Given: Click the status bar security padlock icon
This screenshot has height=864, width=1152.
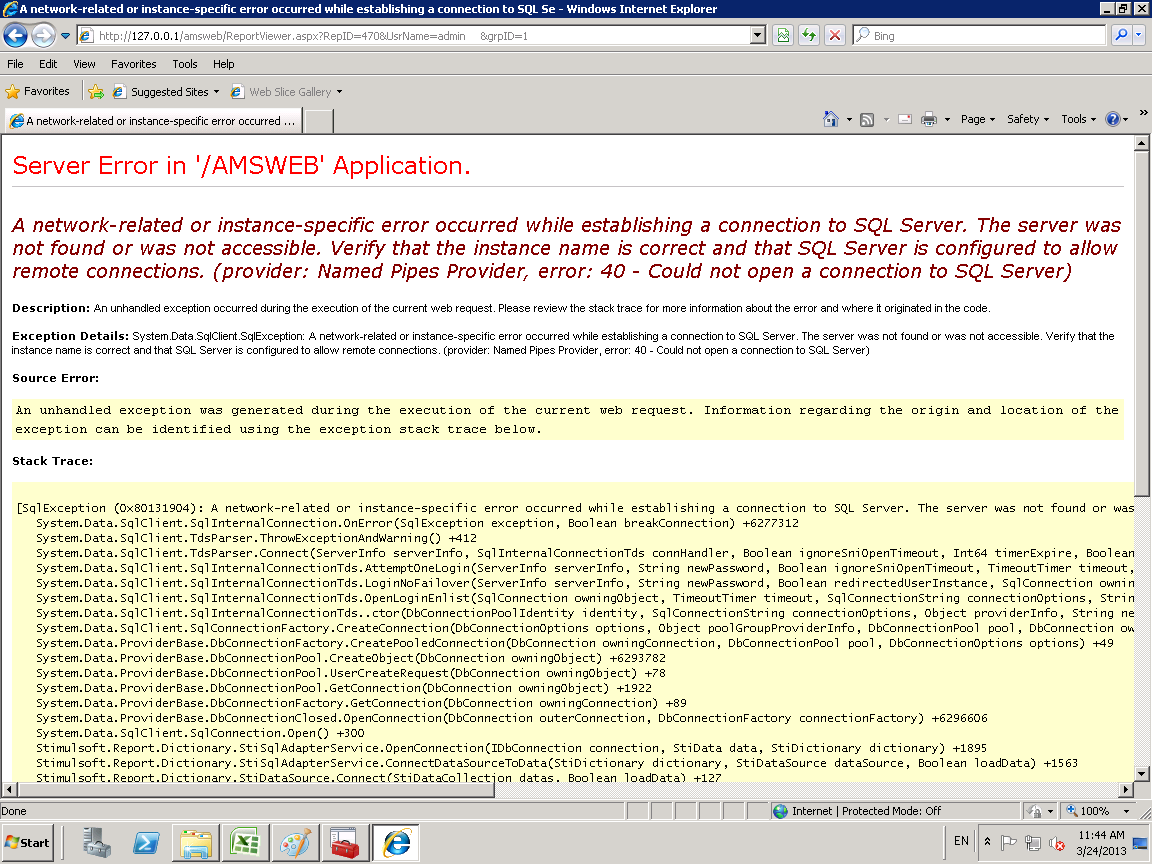Looking at the screenshot, I should point(1034,811).
